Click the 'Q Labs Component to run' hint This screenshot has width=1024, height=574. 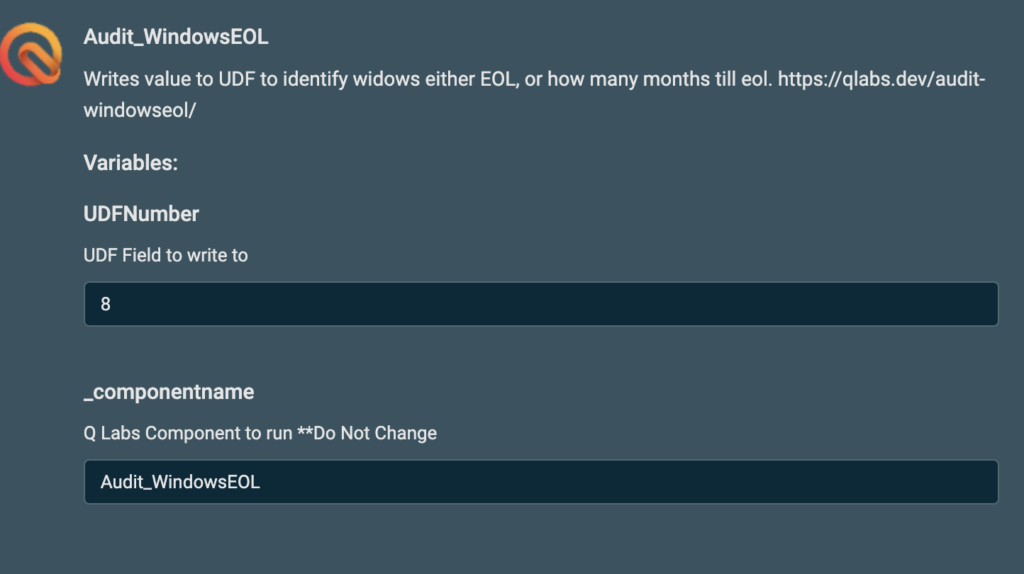187,433
